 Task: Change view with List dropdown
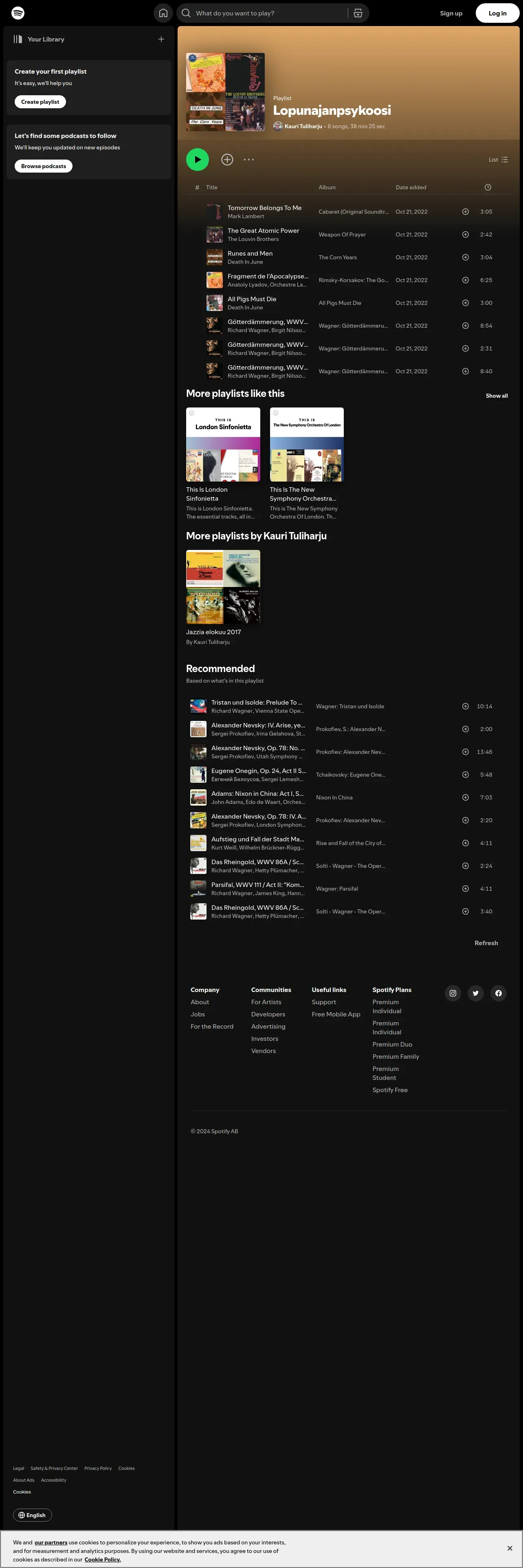tap(498, 160)
